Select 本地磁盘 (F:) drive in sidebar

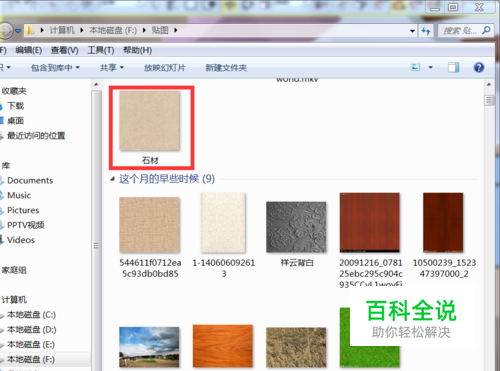(31, 359)
